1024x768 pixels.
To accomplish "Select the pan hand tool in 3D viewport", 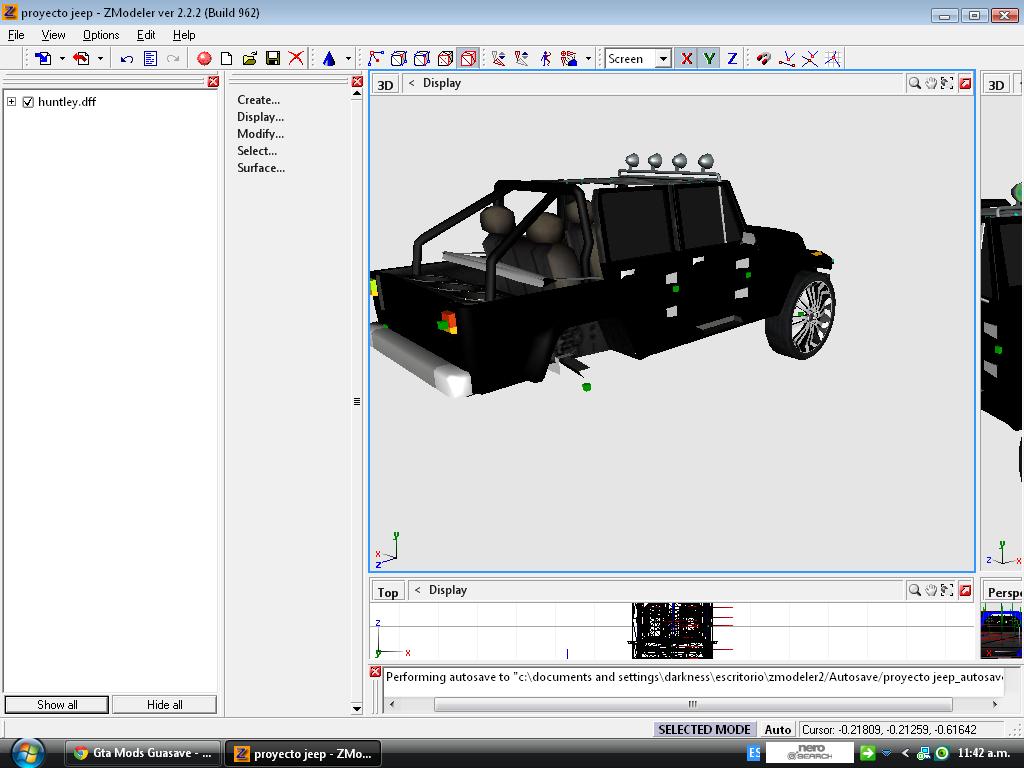I will 930,84.
